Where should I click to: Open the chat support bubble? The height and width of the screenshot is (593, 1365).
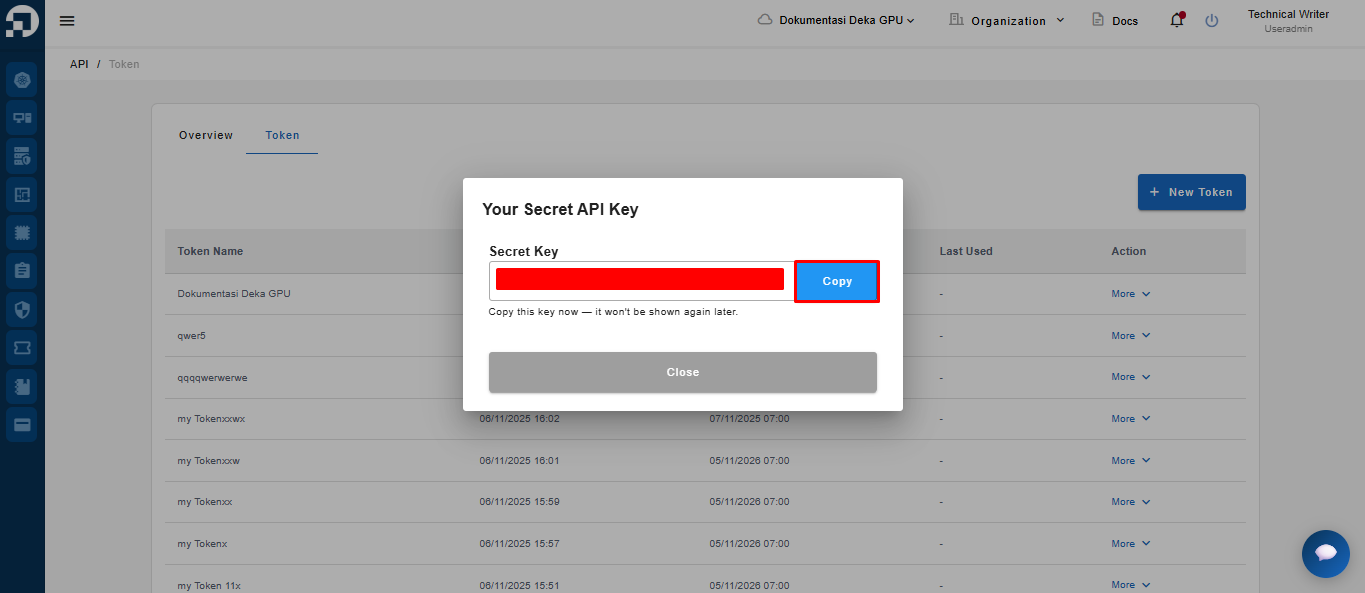[x=1326, y=553]
